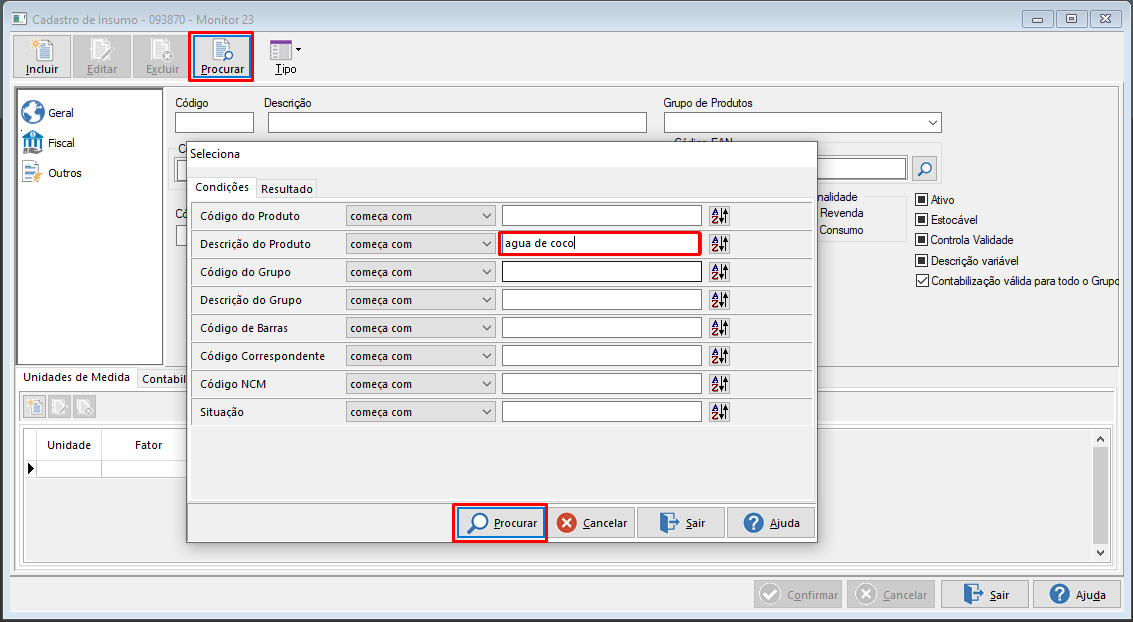The image size is (1133, 622).
Task: Click the Código Correspondente value field
Action: (x=602, y=356)
